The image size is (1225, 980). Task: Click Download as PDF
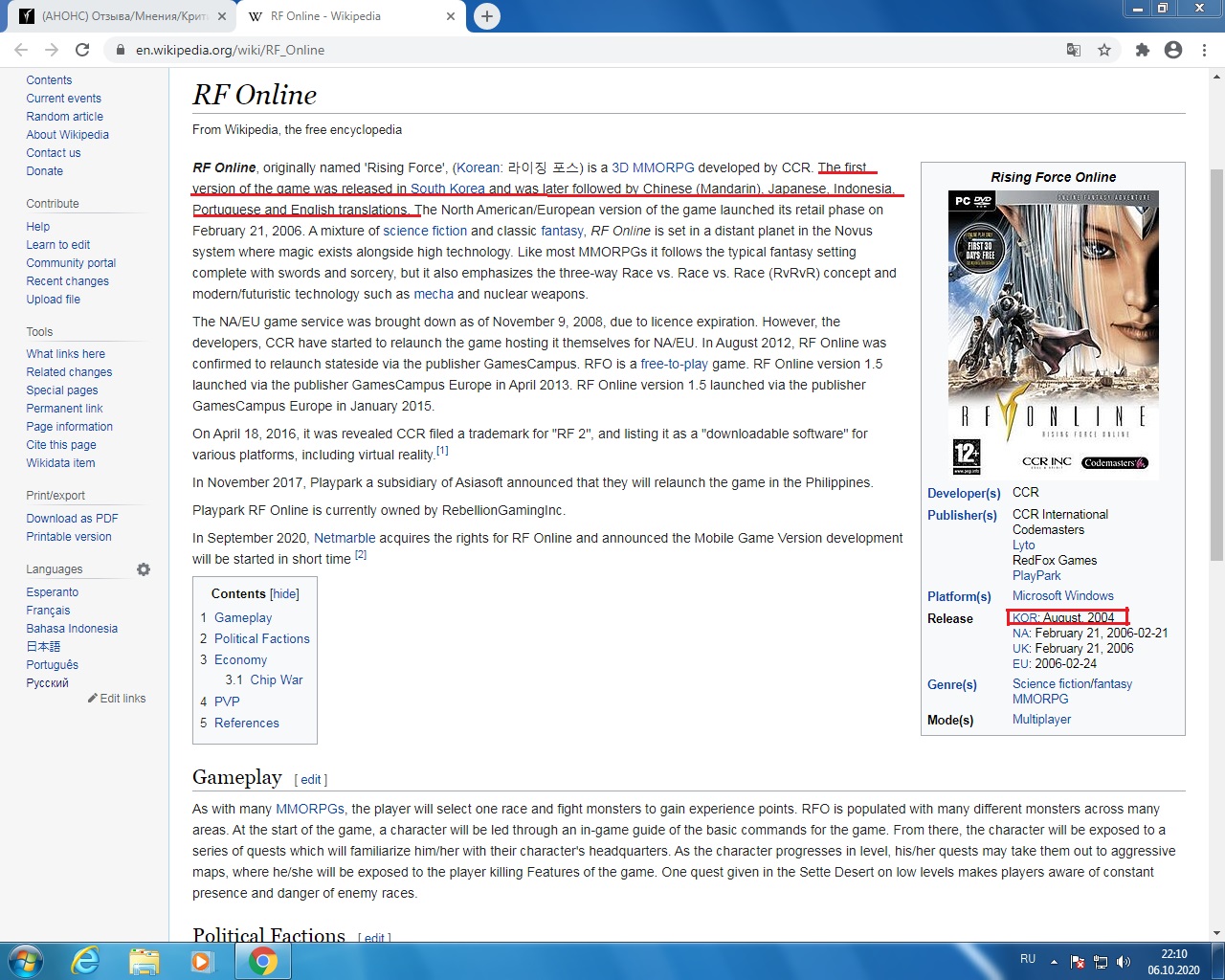pos(72,519)
